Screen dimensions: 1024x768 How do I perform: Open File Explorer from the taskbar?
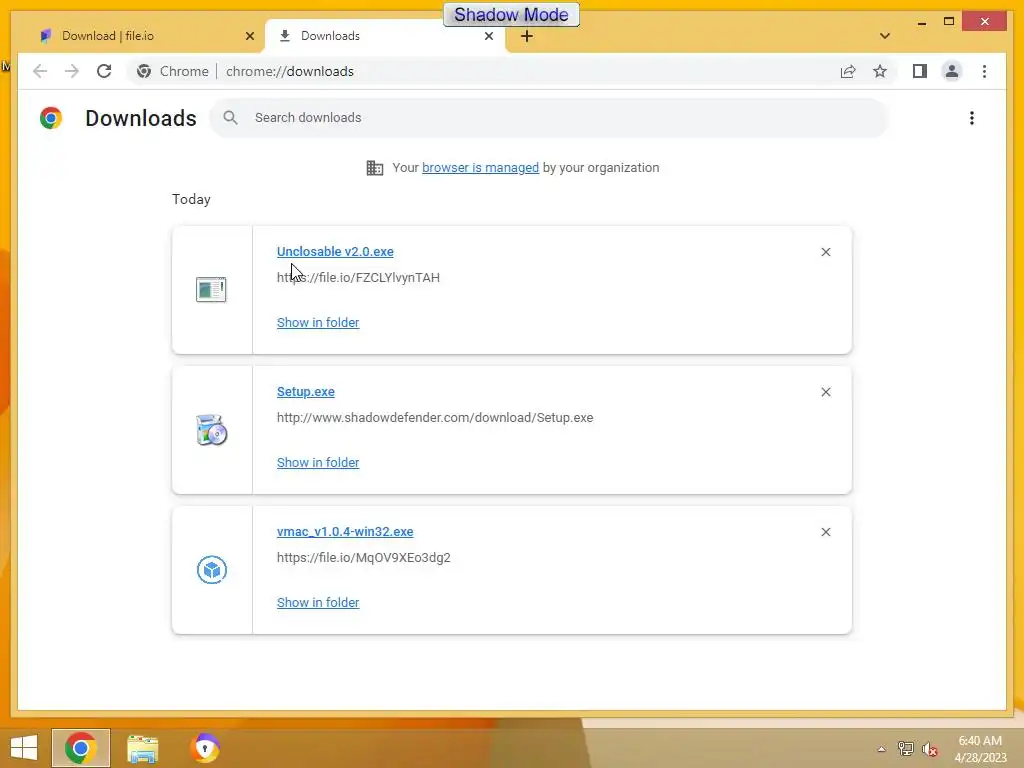tap(142, 748)
